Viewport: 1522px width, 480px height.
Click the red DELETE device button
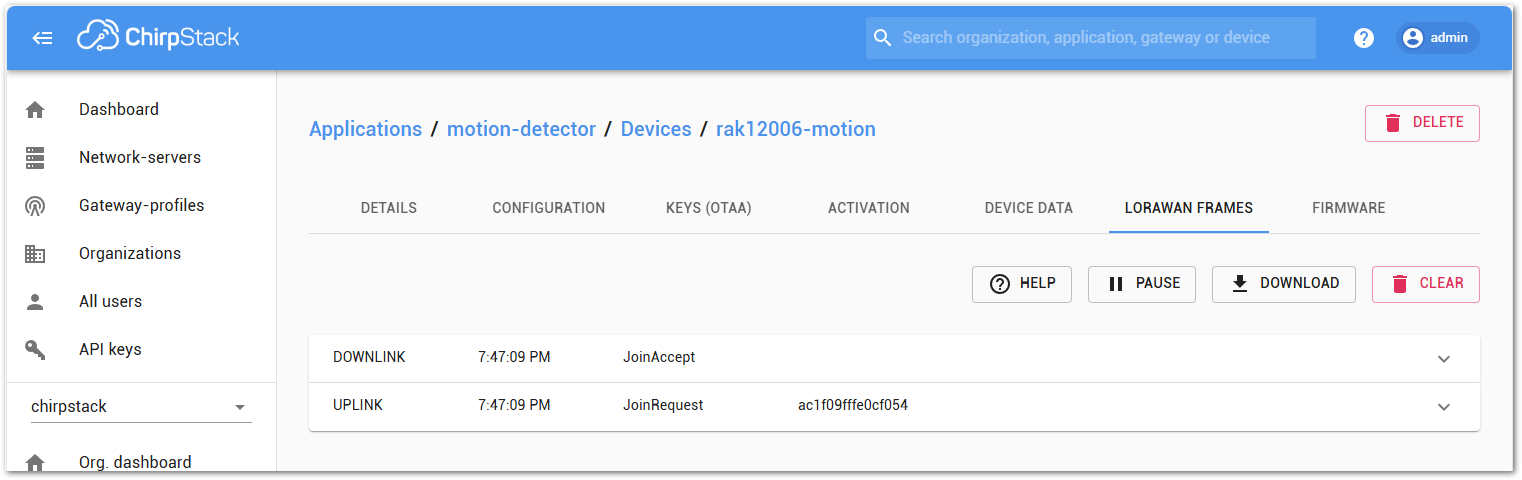pyautogui.click(x=1422, y=123)
